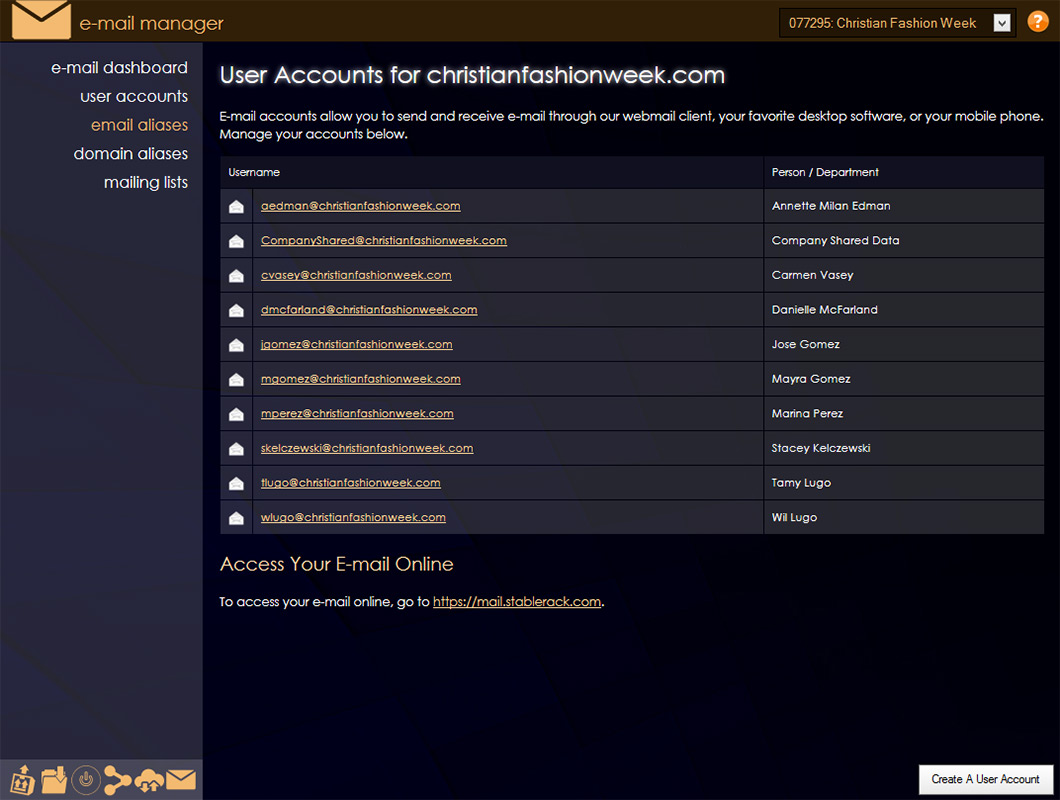Click the package upload icon in bottom bar
Image resolution: width=1060 pixels, height=800 pixels.
[x=22, y=779]
